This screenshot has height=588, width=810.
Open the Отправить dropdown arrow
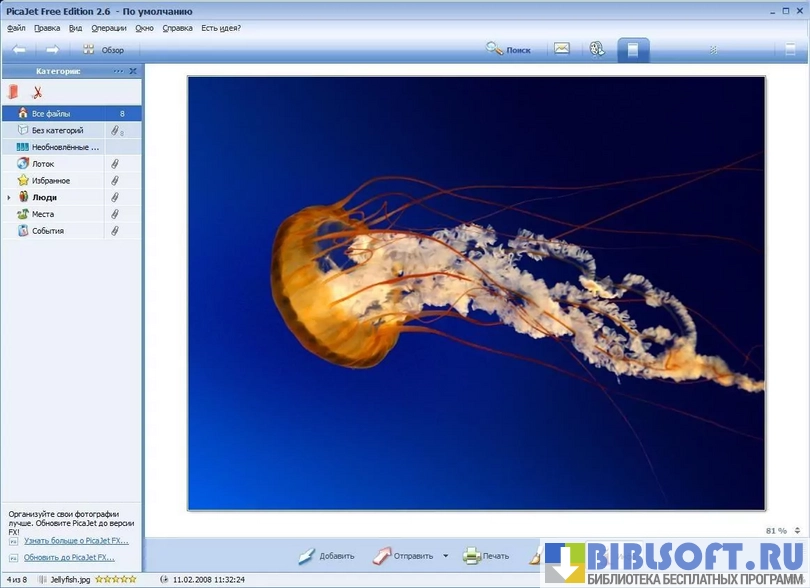[446, 556]
